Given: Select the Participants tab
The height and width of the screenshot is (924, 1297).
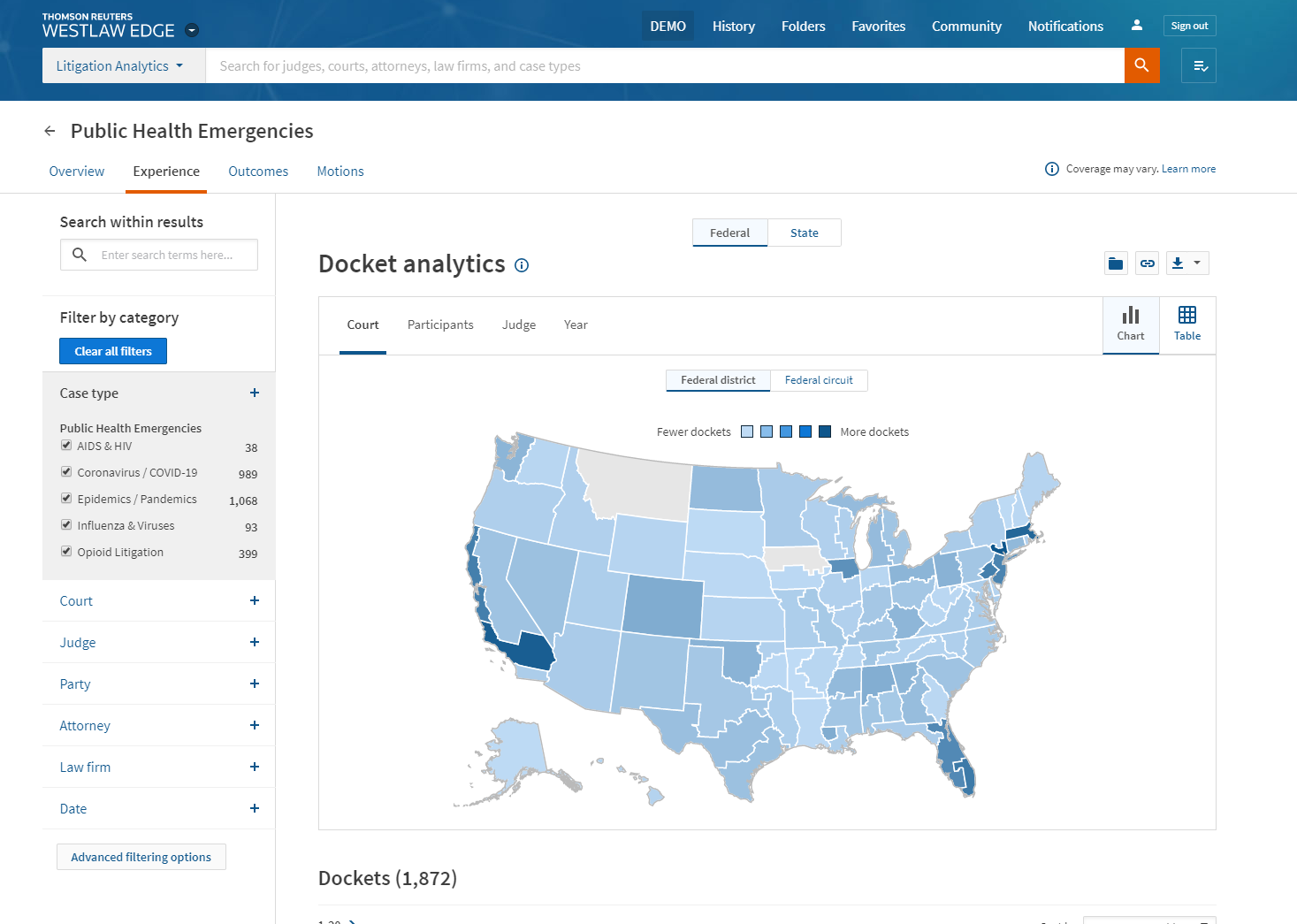Looking at the screenshot, I should 440,325.
